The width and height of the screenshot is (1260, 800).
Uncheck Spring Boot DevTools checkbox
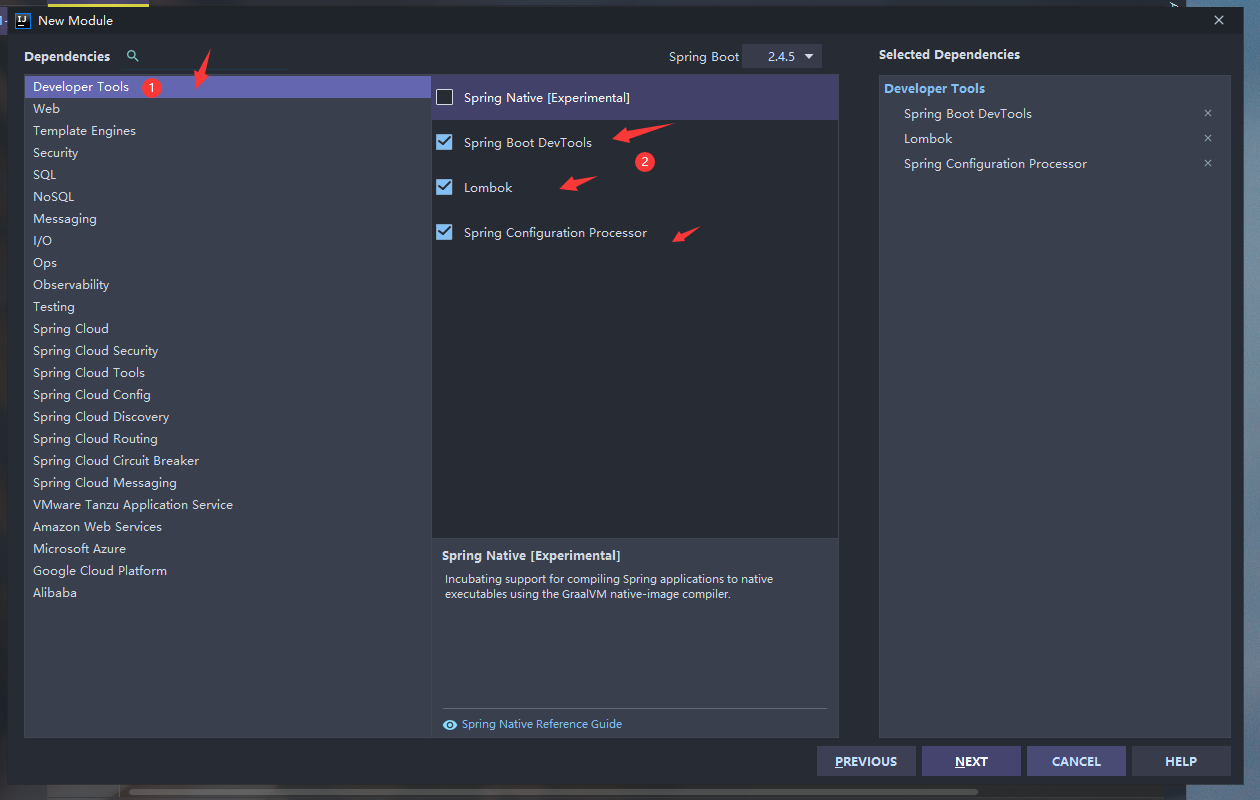pyautogui.click(x=445, y=142)
